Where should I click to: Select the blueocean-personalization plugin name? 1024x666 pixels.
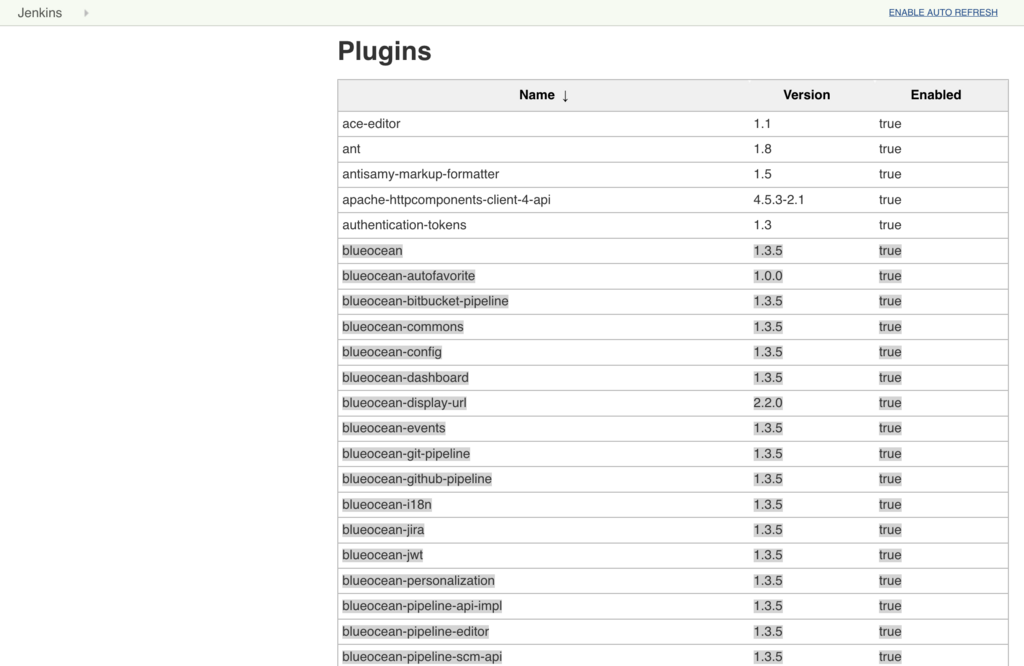(x=418, y=580)
